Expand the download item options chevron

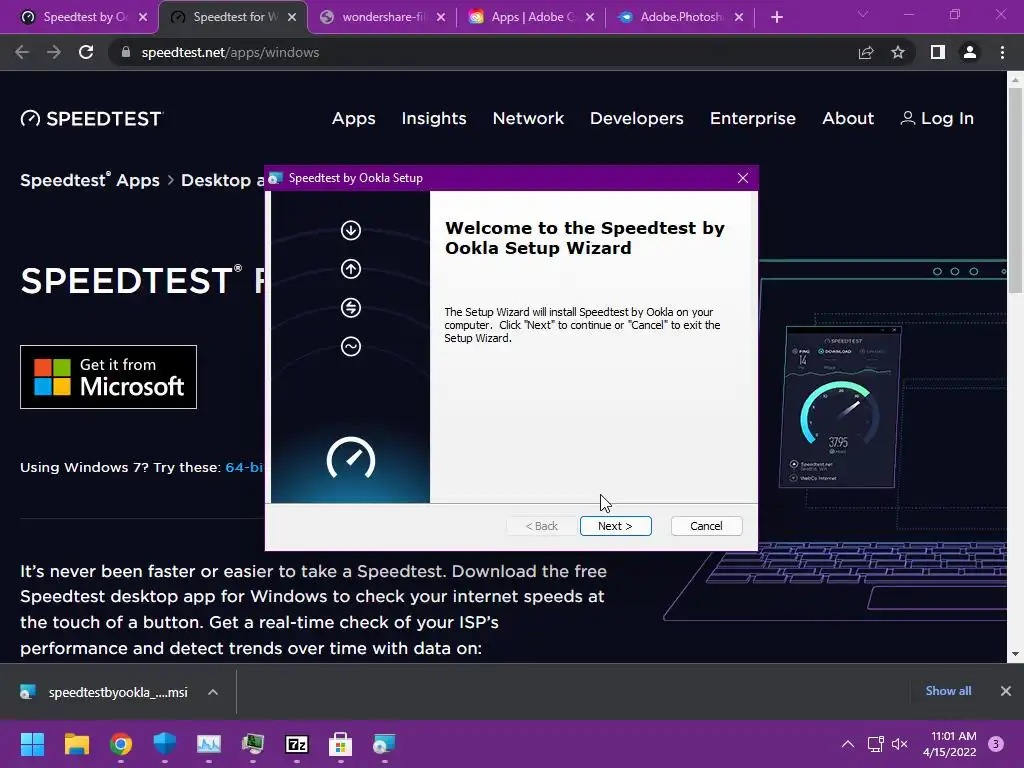pyautogui.click(x=213, y=692)
